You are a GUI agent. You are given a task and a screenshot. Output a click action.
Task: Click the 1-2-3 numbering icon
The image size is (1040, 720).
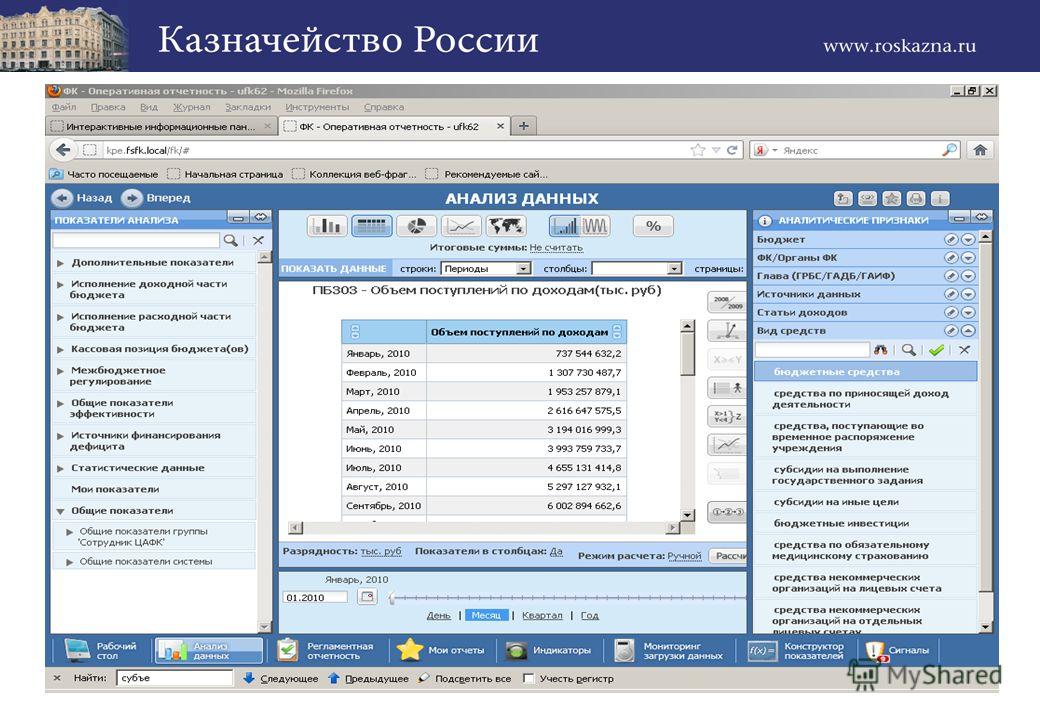tap(727, 512)
